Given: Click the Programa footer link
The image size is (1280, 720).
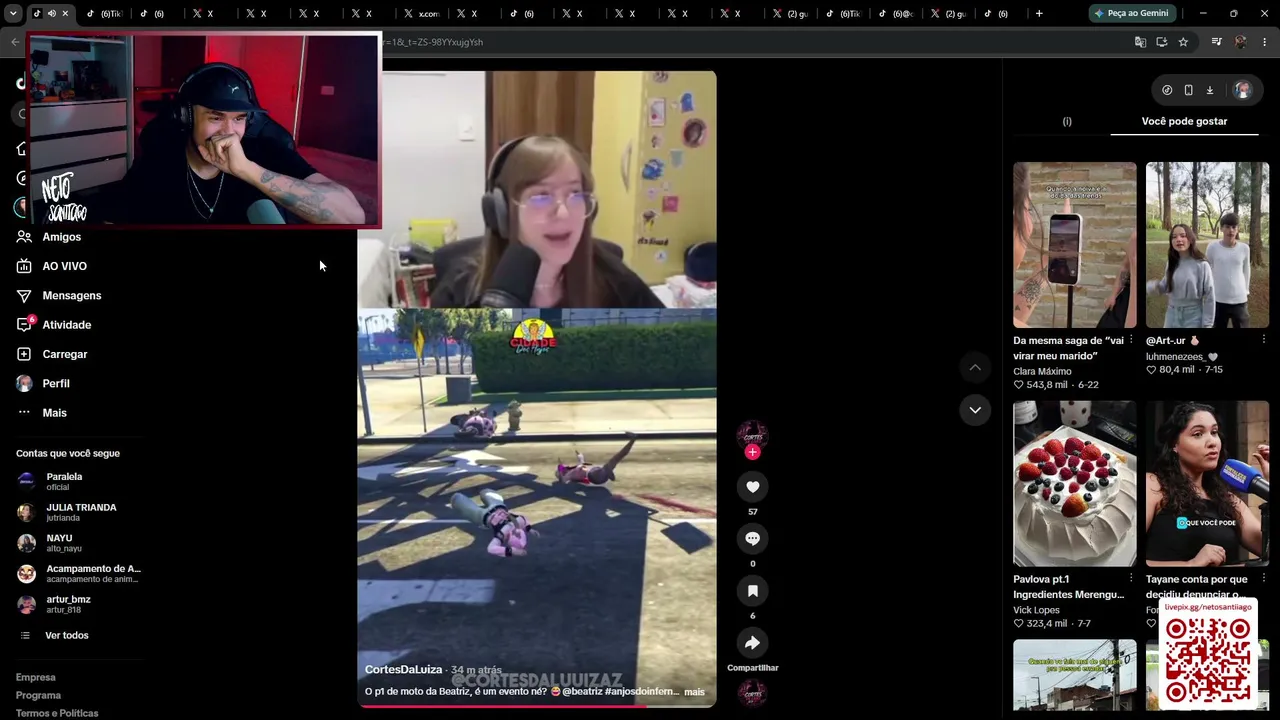Looking at the screenshot, I should 38,695.
